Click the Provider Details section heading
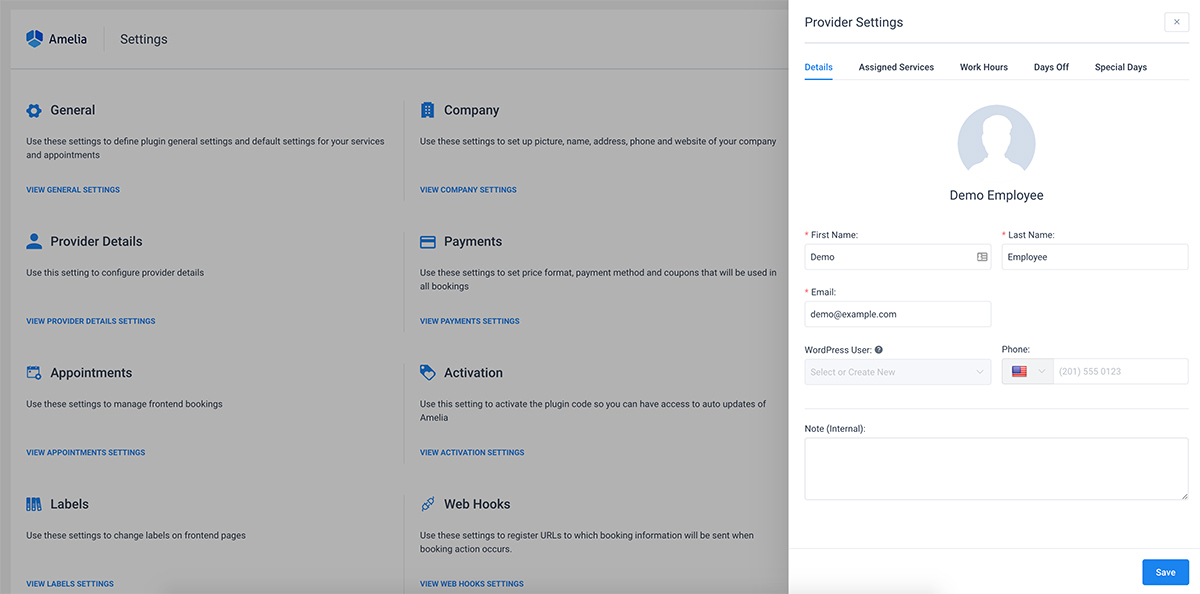 click(97, 241)
